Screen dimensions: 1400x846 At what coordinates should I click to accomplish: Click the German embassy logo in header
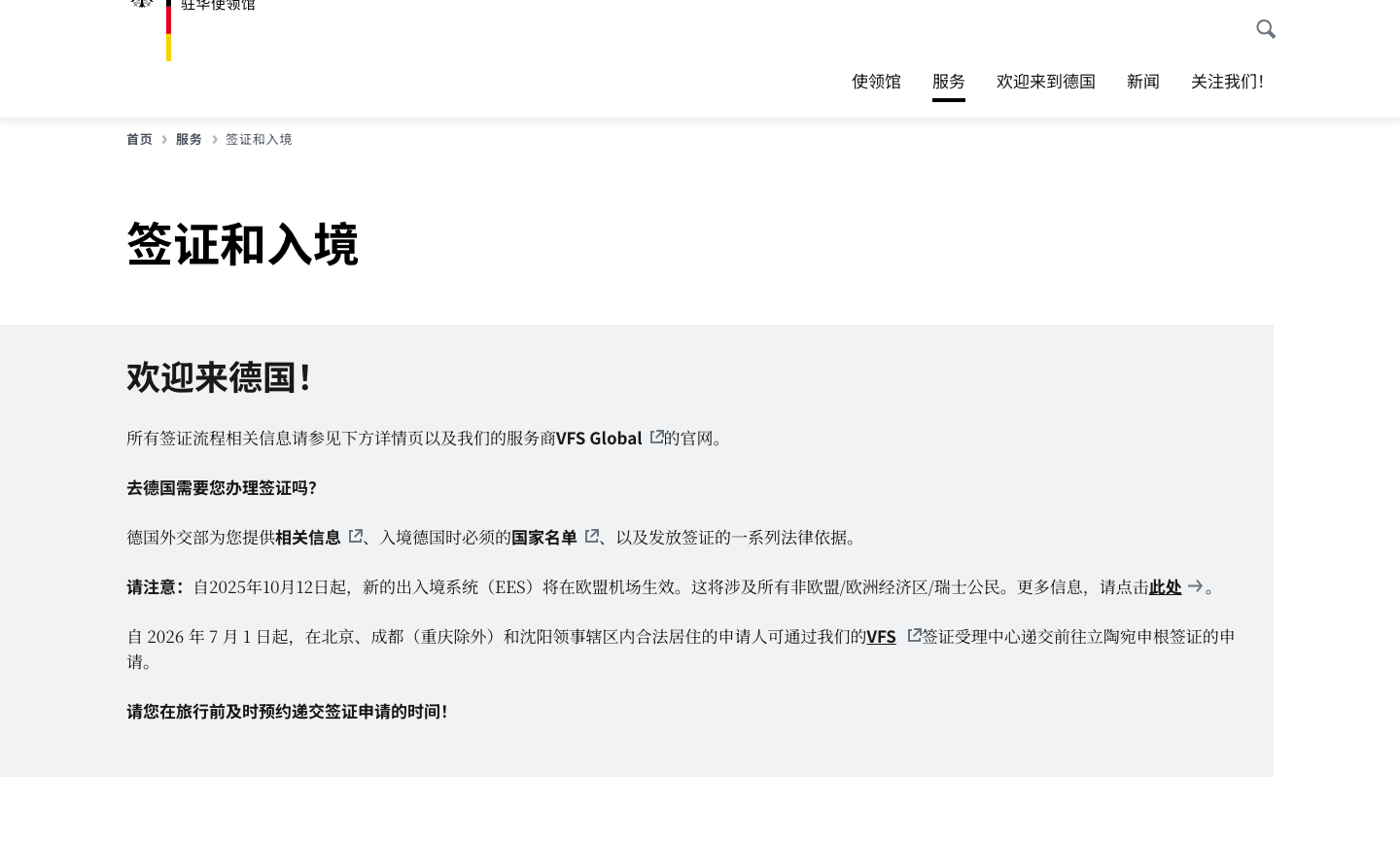click(x=192, y=28)
